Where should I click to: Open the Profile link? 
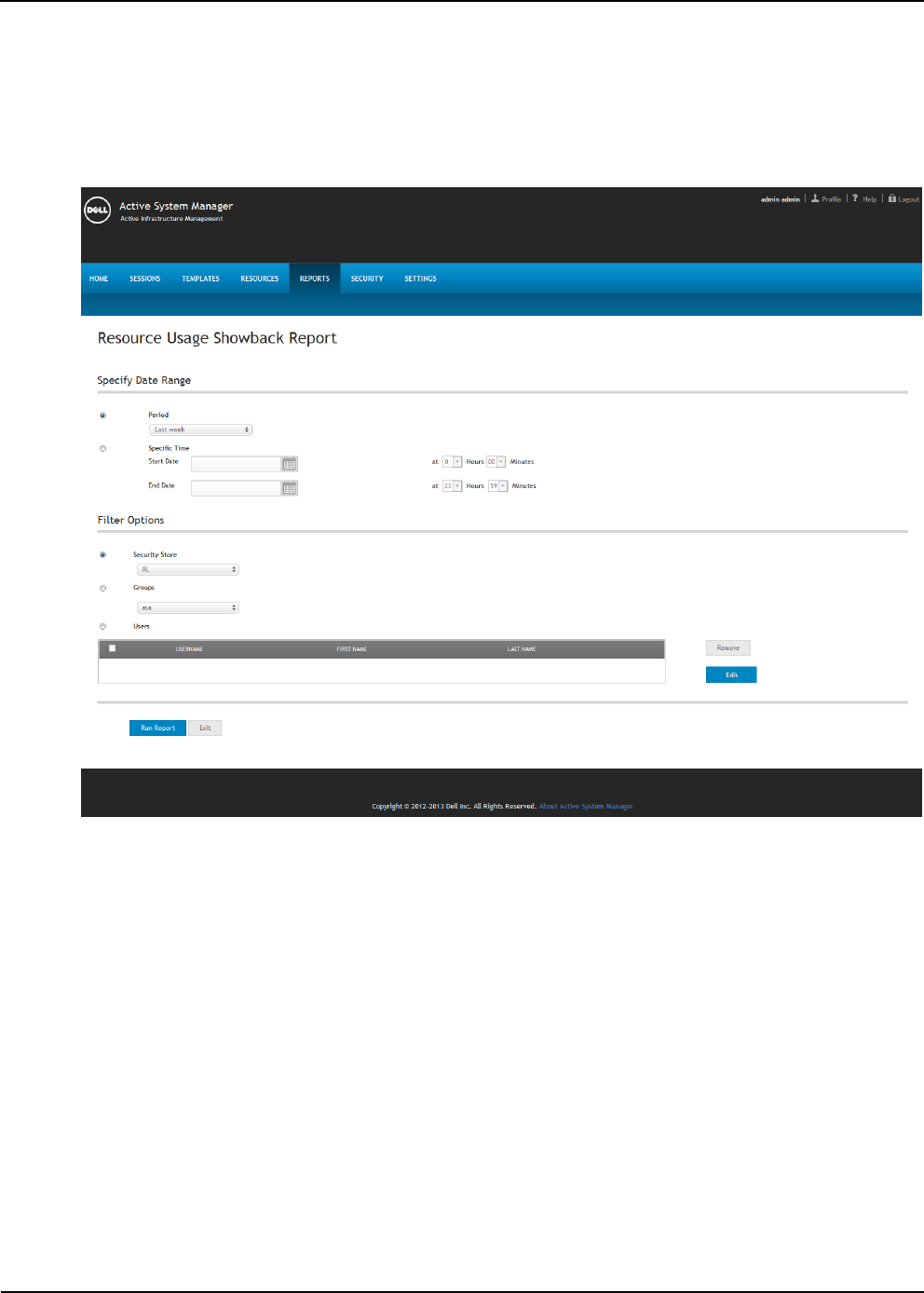[831, 199]
